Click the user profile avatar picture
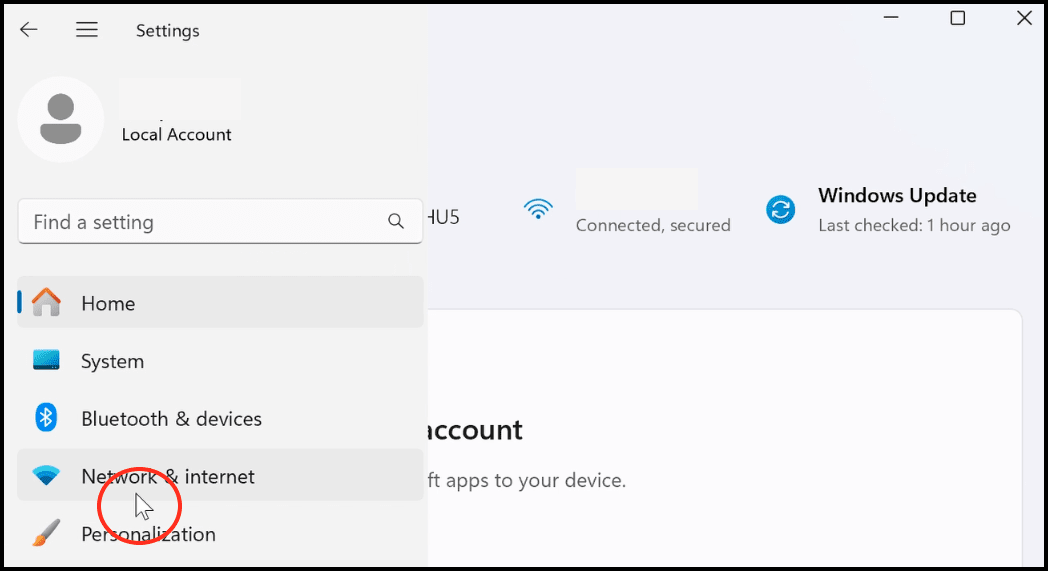1048x571 pixels. point(61,119)
